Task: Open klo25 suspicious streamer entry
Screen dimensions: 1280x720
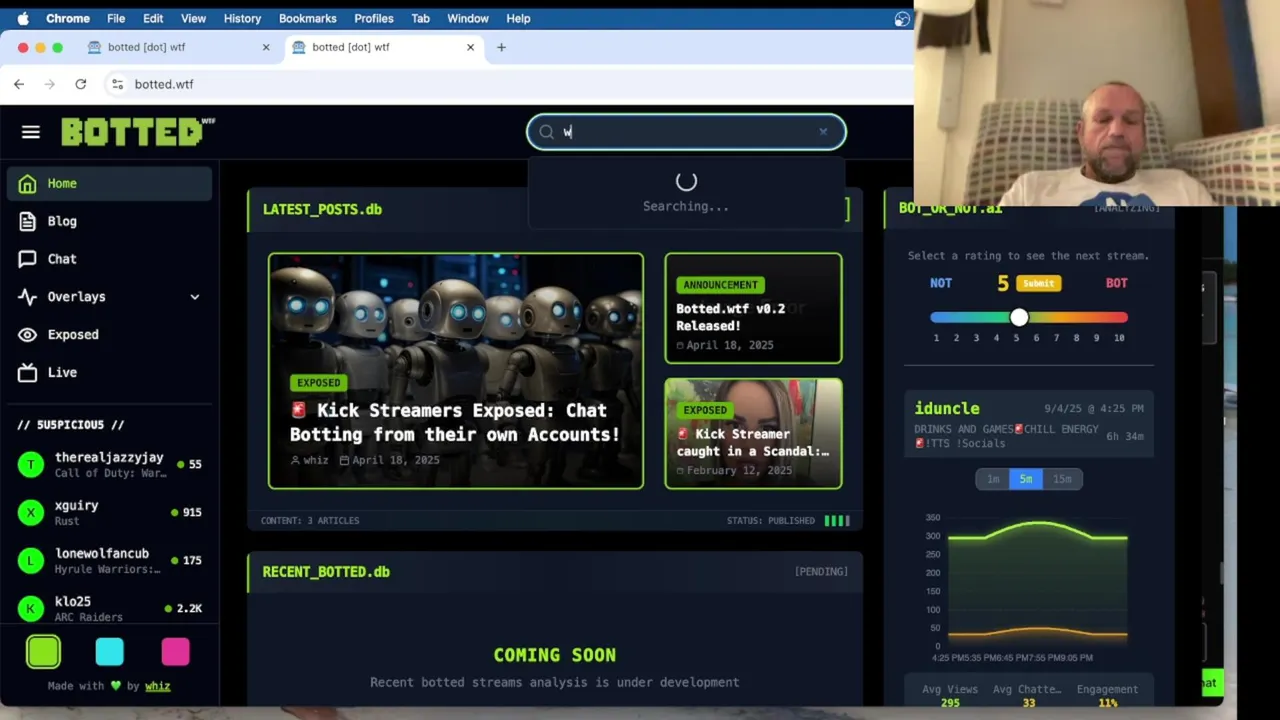Action: (109, 608)
